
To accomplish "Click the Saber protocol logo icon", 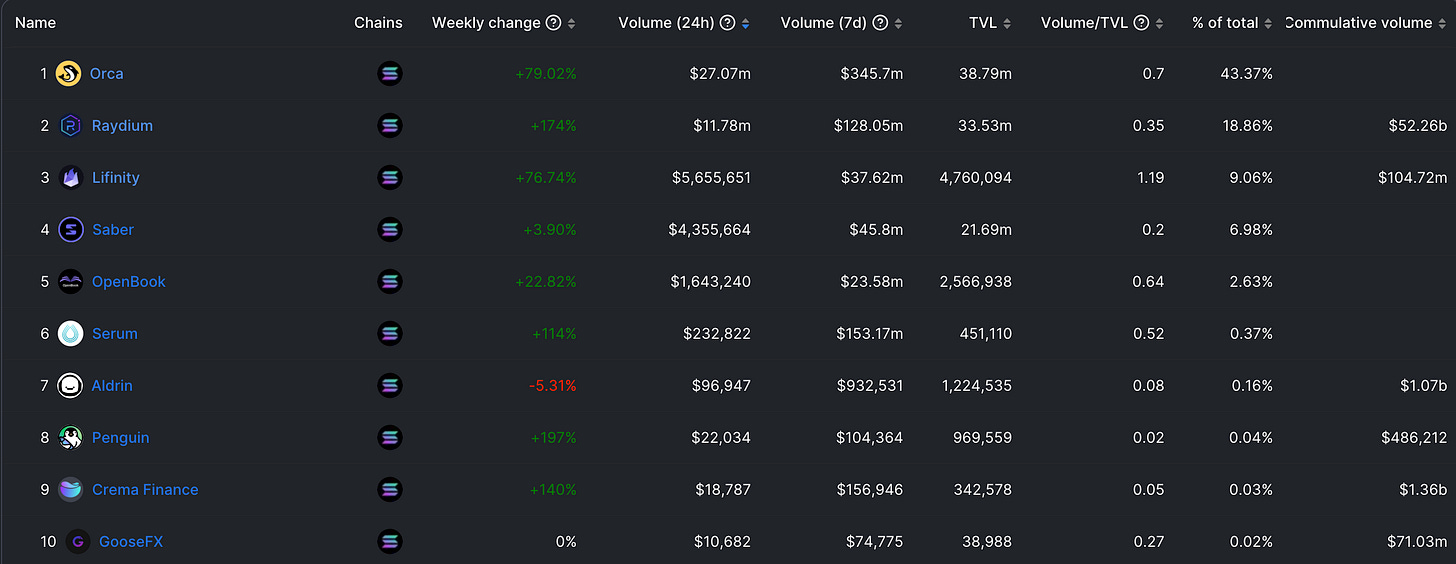I will pos(71,229).
